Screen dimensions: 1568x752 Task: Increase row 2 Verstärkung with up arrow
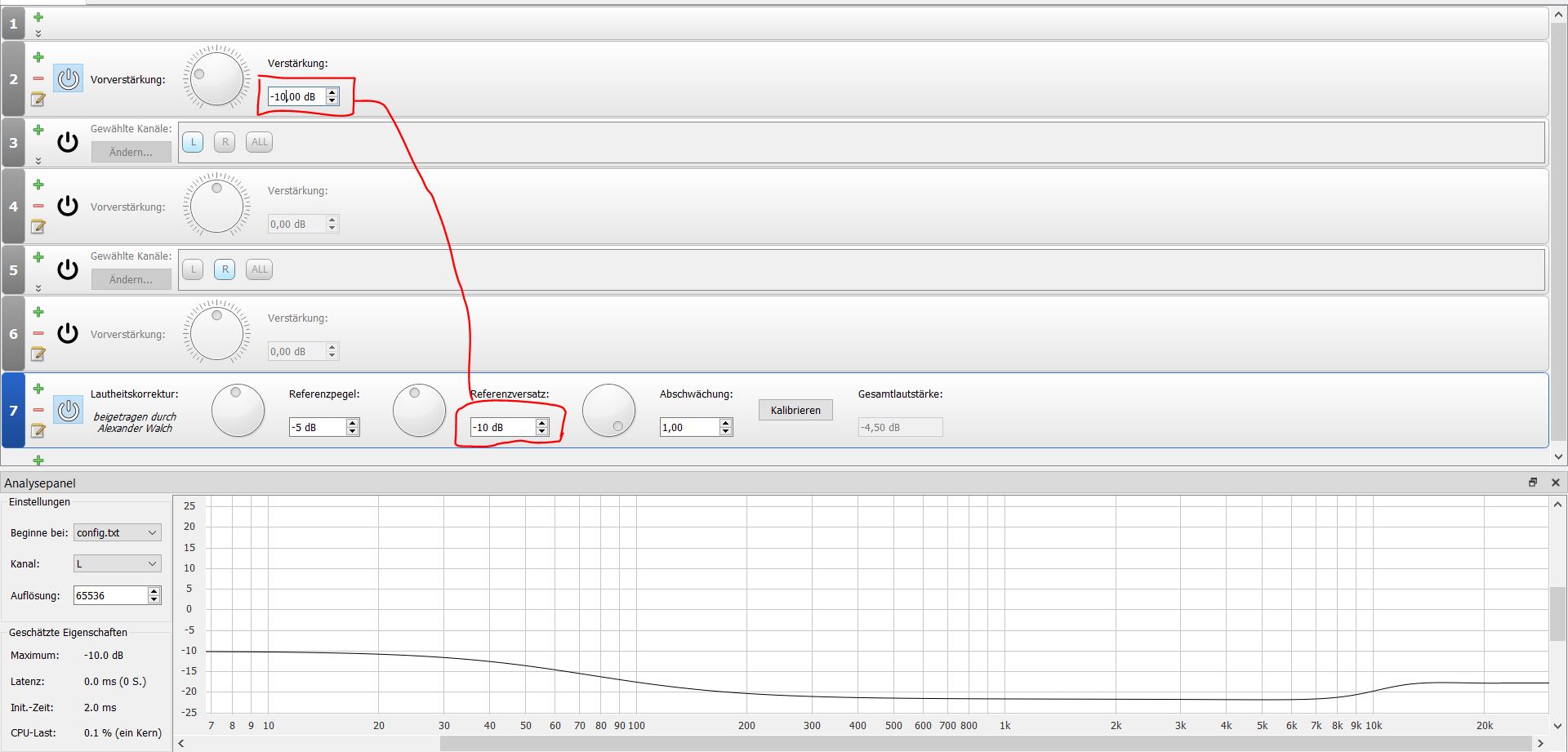click(x=332, y=92)
